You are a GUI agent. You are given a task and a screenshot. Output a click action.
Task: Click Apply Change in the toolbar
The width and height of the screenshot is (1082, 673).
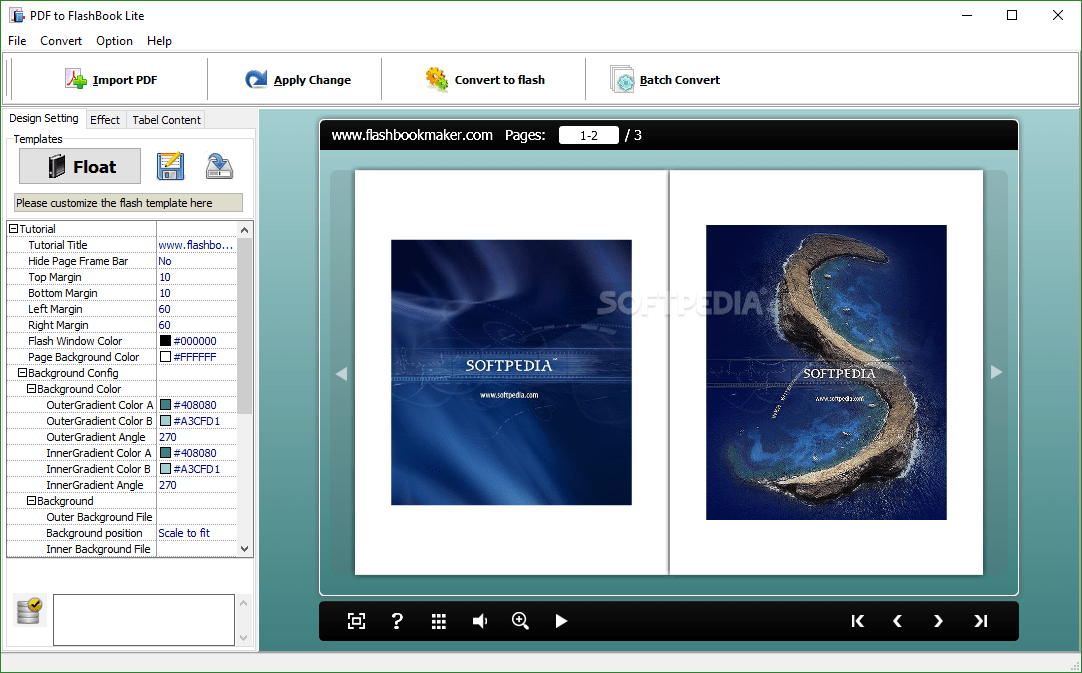[298, 80]
